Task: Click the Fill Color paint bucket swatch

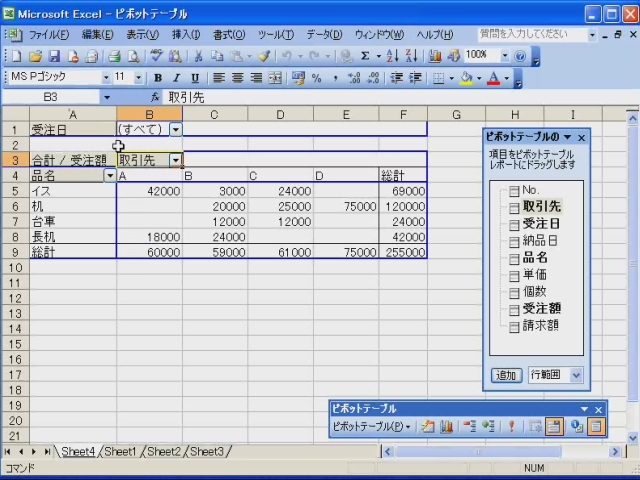Action: click(x=467, y=78)
